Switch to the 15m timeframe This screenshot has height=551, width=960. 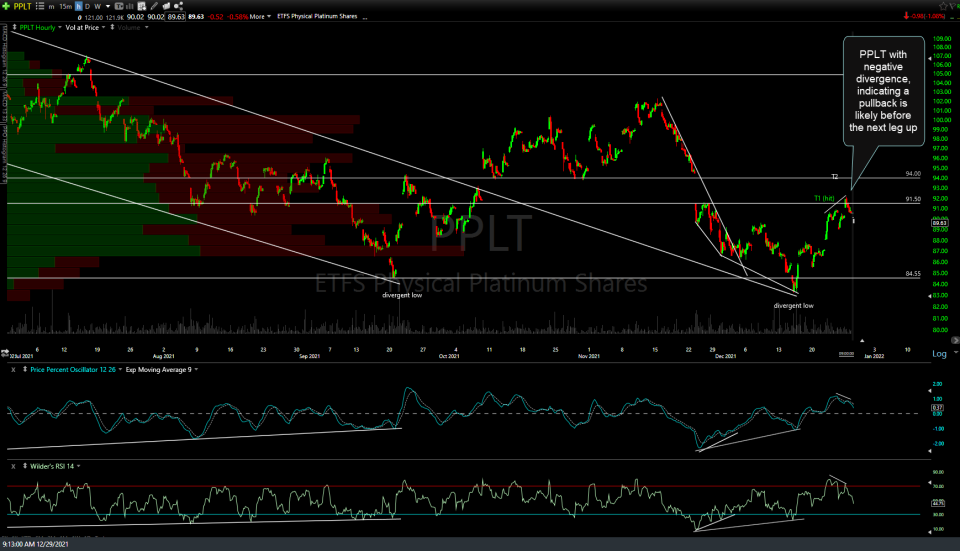pos(67,6)
